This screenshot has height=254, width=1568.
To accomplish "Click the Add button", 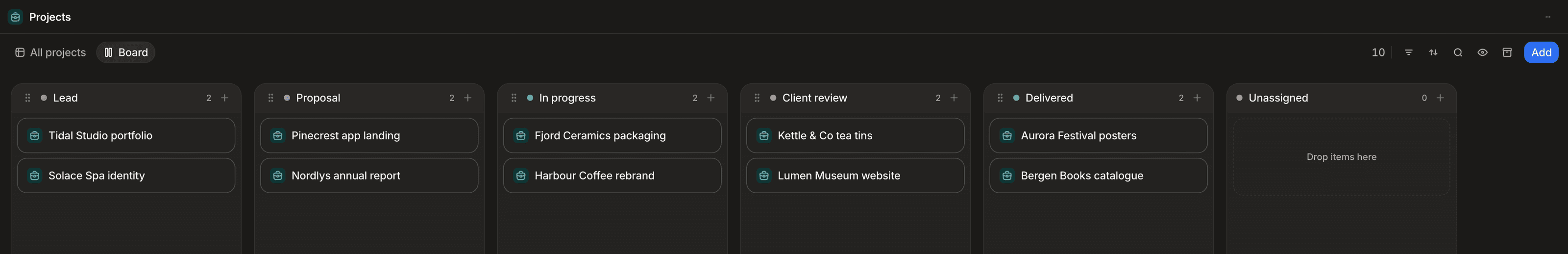I will (x=1541, y=52).
